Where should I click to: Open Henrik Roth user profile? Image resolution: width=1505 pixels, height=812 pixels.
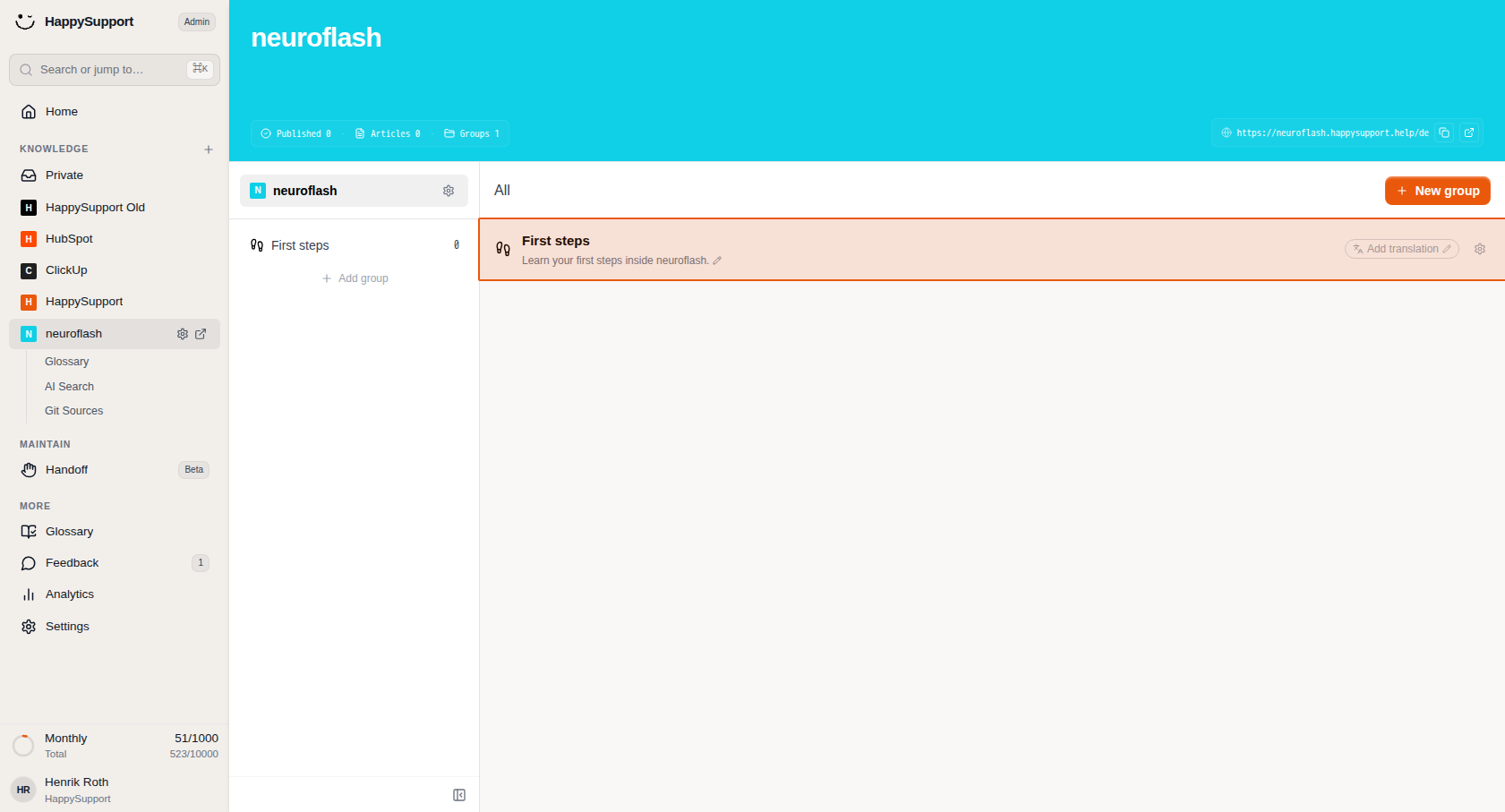tap(115, 790)
